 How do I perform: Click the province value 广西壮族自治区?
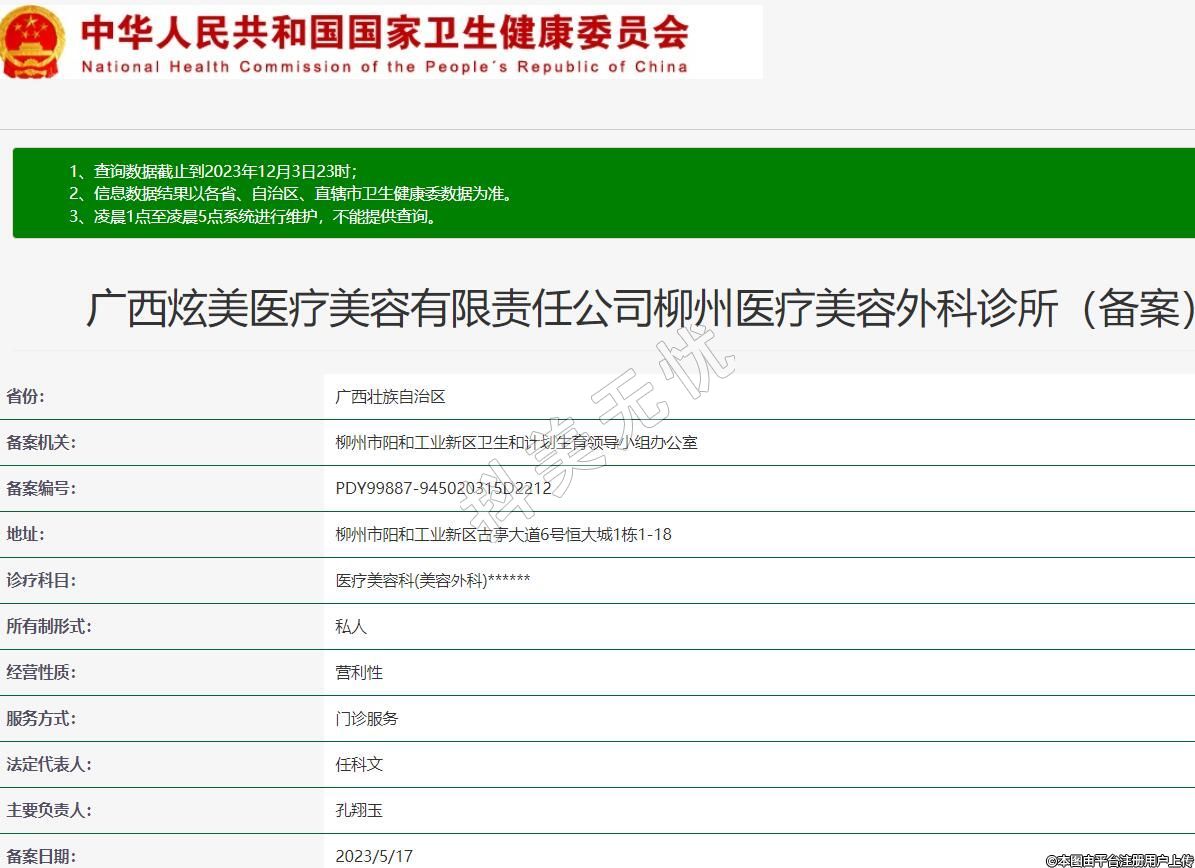coord(390,397)
